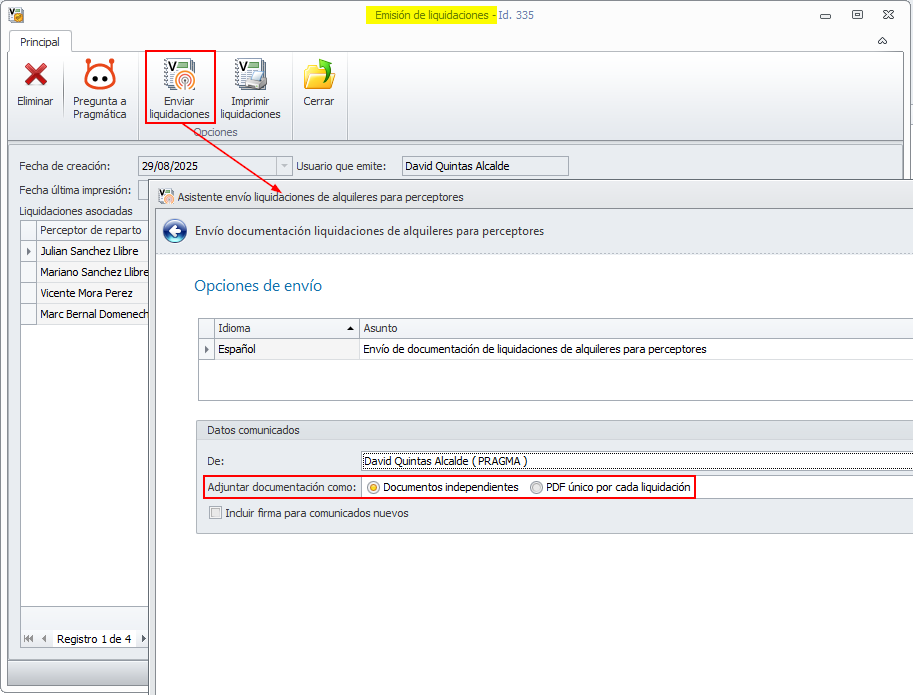The width and height of the screenshot is (913, 695).
Task: Select Mariano Sanchez Llibre row
Action: pos(94,272)
